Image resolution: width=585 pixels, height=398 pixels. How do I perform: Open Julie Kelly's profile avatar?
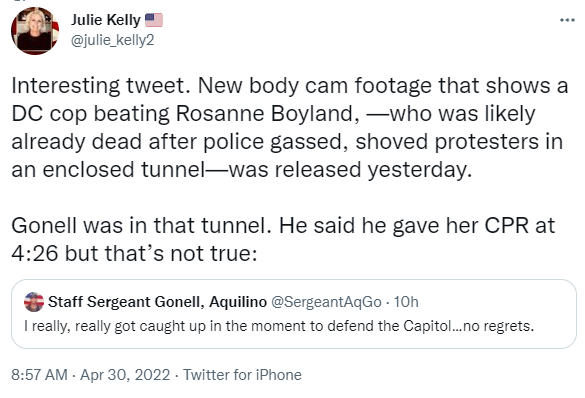pos(35,31)
